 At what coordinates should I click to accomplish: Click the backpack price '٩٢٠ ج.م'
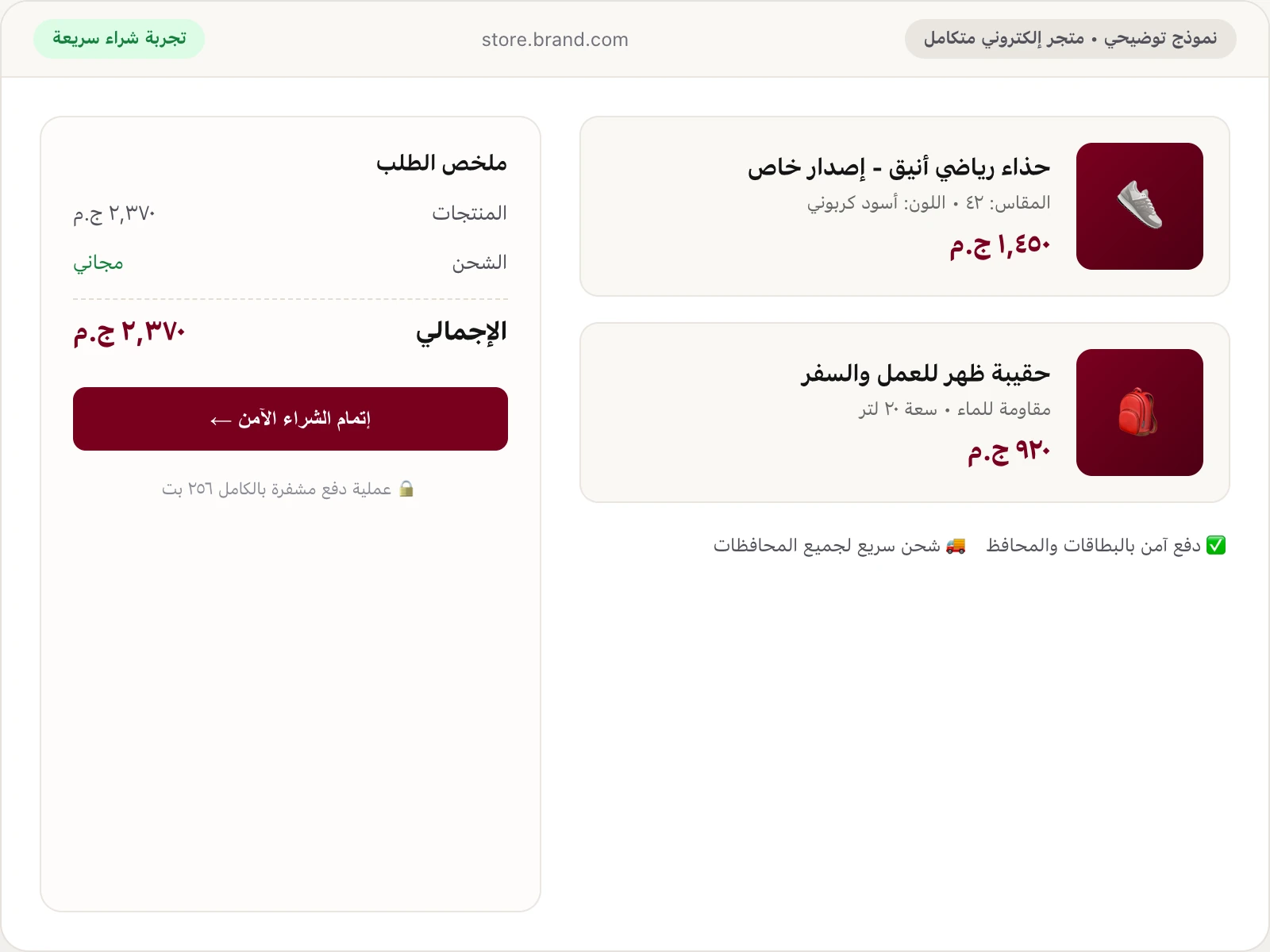pyautogui.click(x=1009, y=451)
